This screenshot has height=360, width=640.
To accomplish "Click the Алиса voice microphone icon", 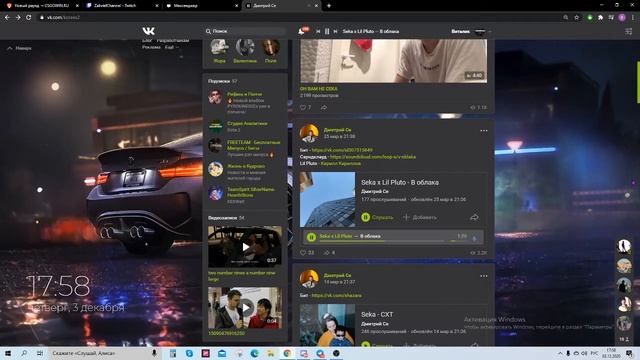I will (154, 353).
